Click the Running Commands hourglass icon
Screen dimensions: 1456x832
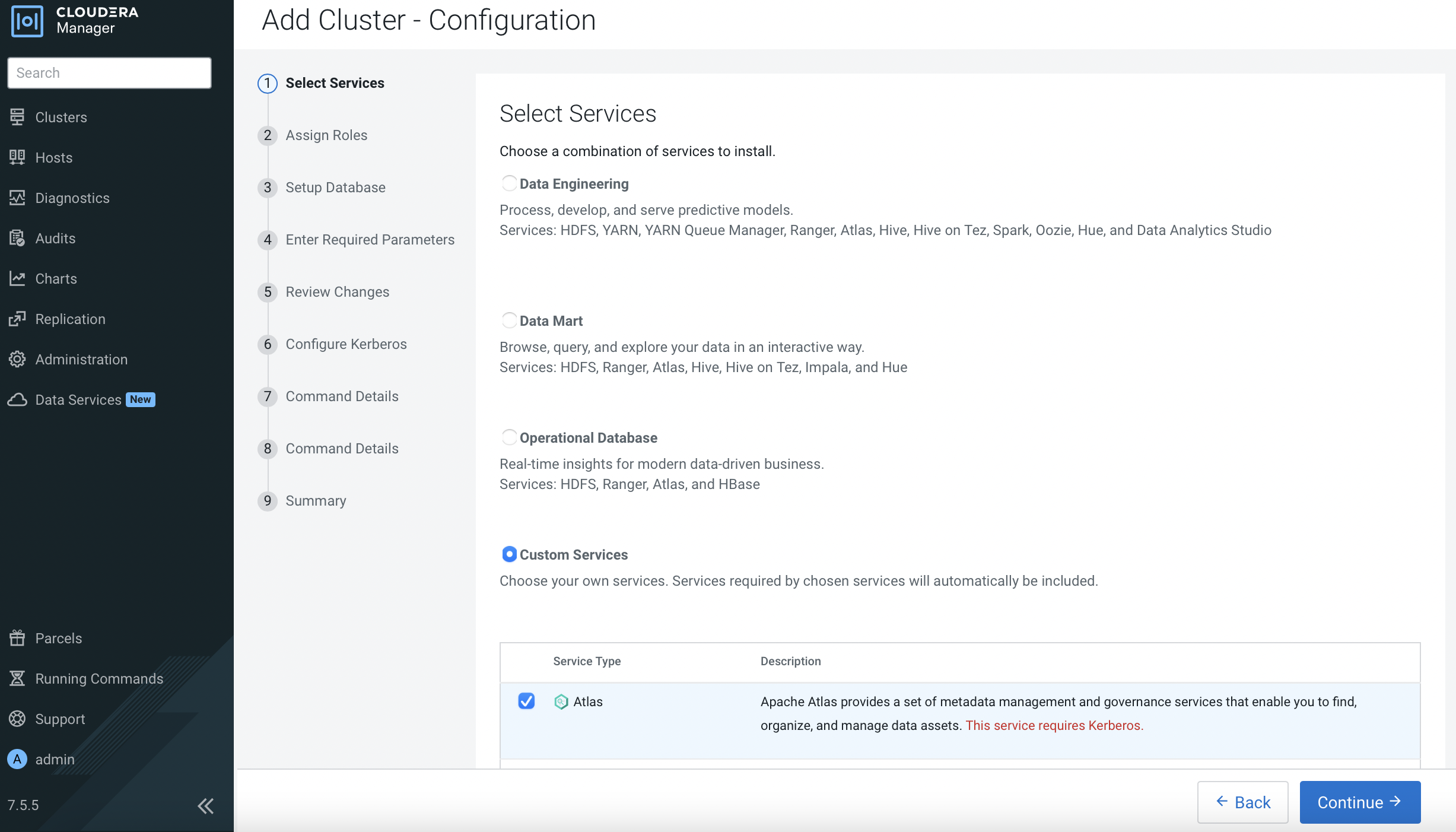17,678
